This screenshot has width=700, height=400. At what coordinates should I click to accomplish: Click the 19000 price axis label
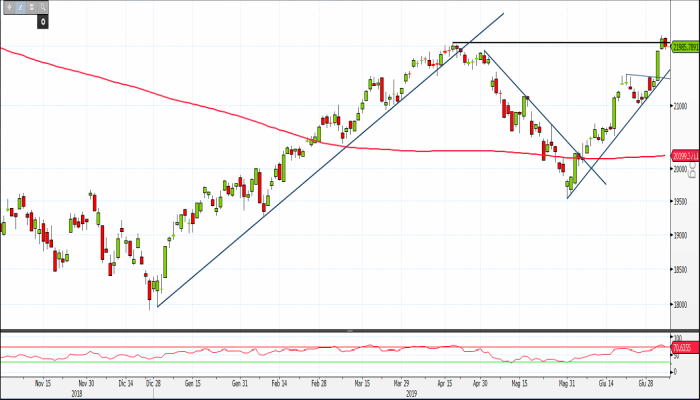[x=681, y=235]
